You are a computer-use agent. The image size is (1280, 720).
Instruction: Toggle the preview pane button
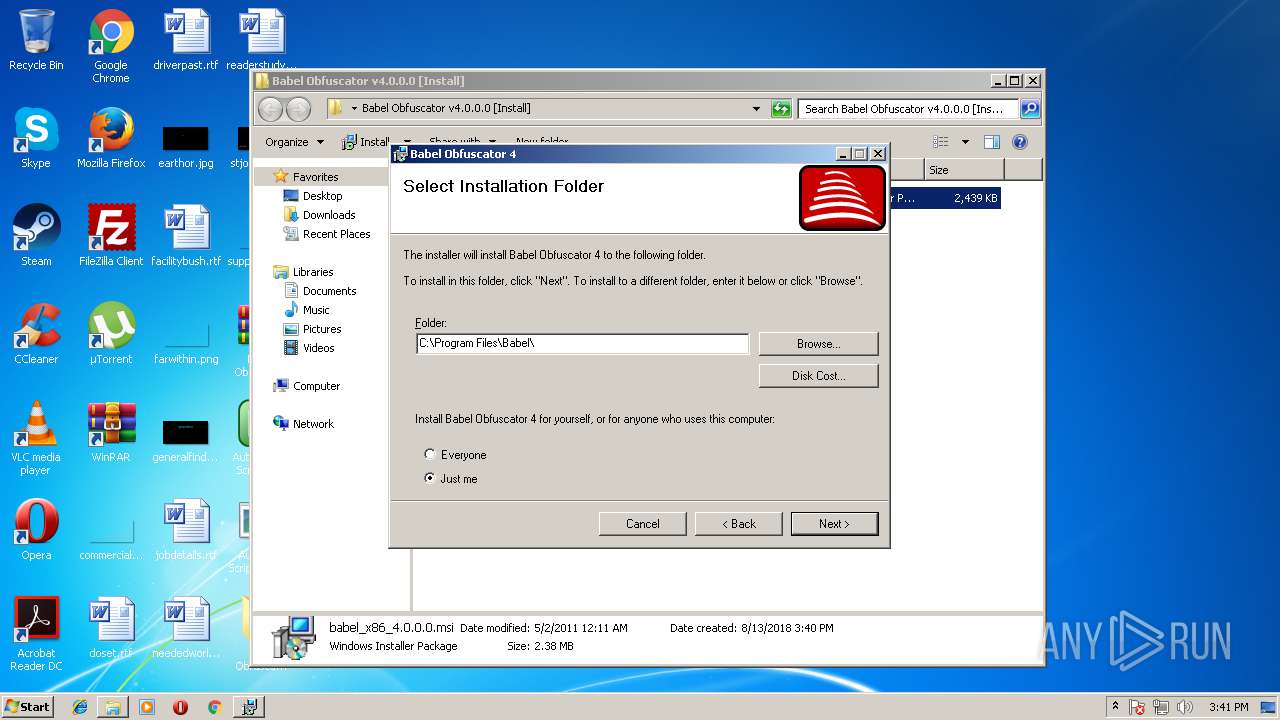tap(992, 142)
